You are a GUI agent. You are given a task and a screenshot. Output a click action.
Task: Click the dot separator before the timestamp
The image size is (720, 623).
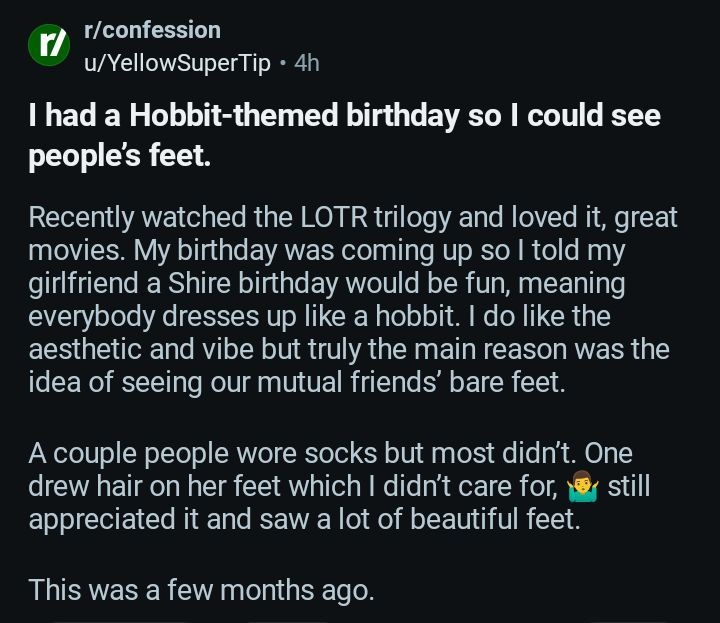(x=283, y=63)
